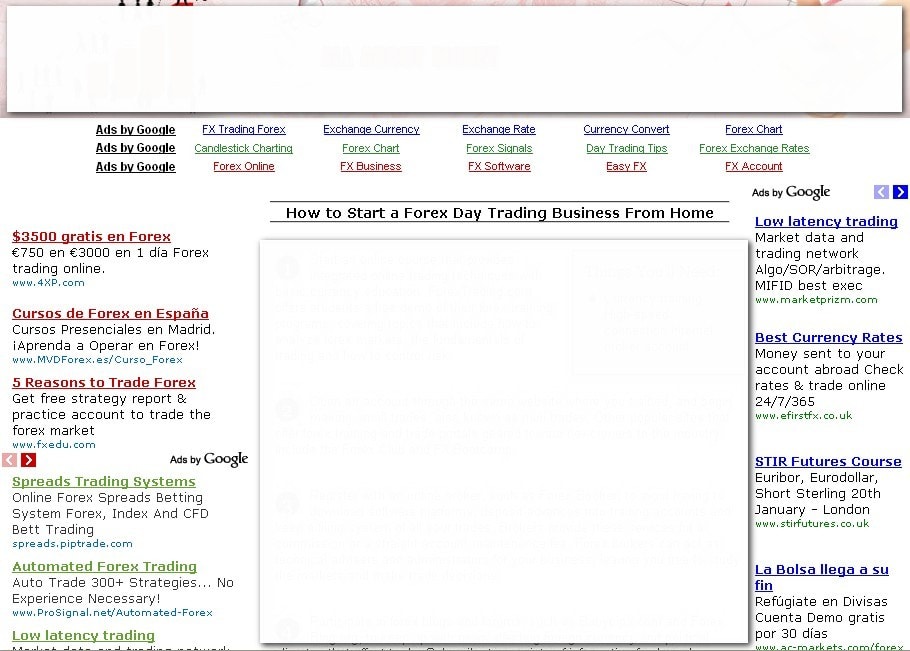Click Ads by Google beside Forex Online
Screen dimensions: 910x651
135,167
